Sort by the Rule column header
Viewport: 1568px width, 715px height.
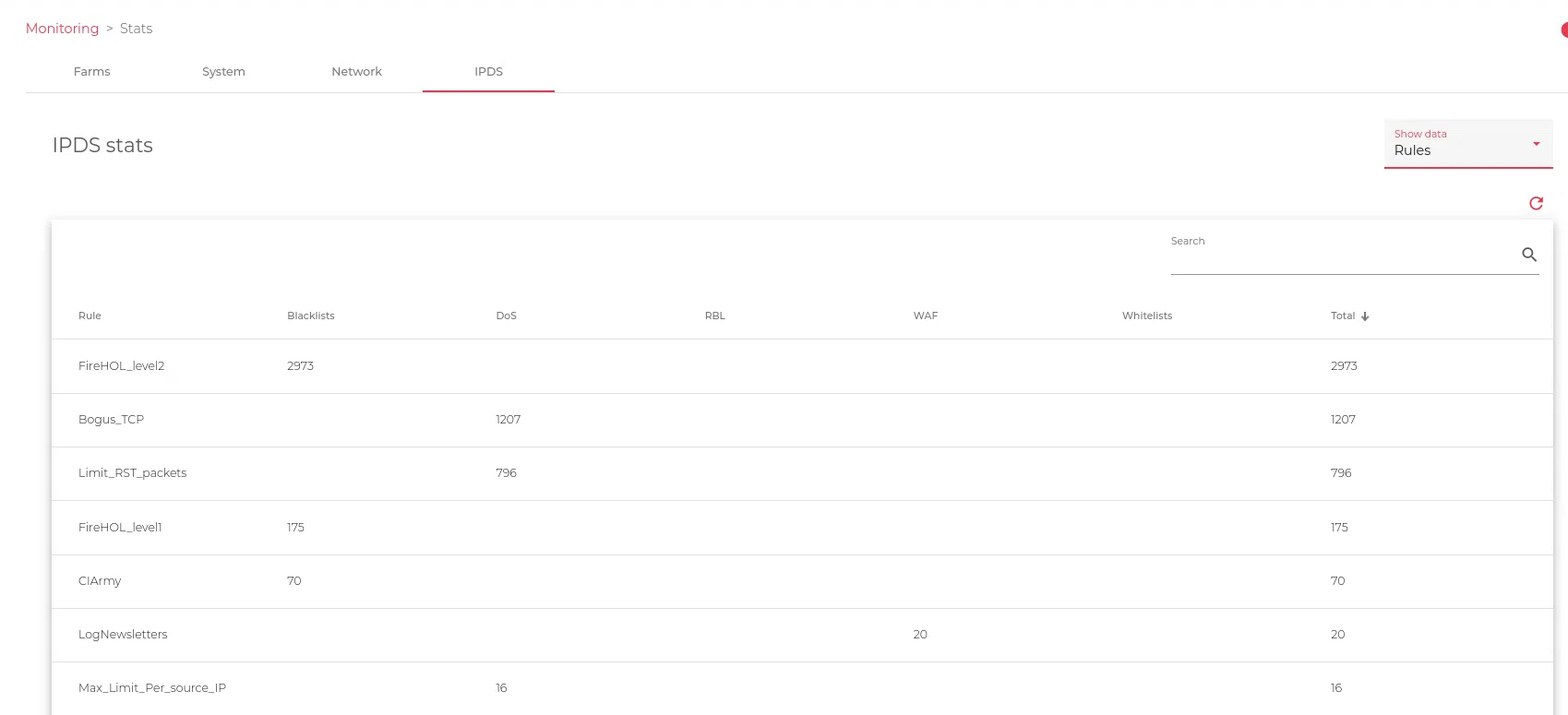[x=90, y=316]
